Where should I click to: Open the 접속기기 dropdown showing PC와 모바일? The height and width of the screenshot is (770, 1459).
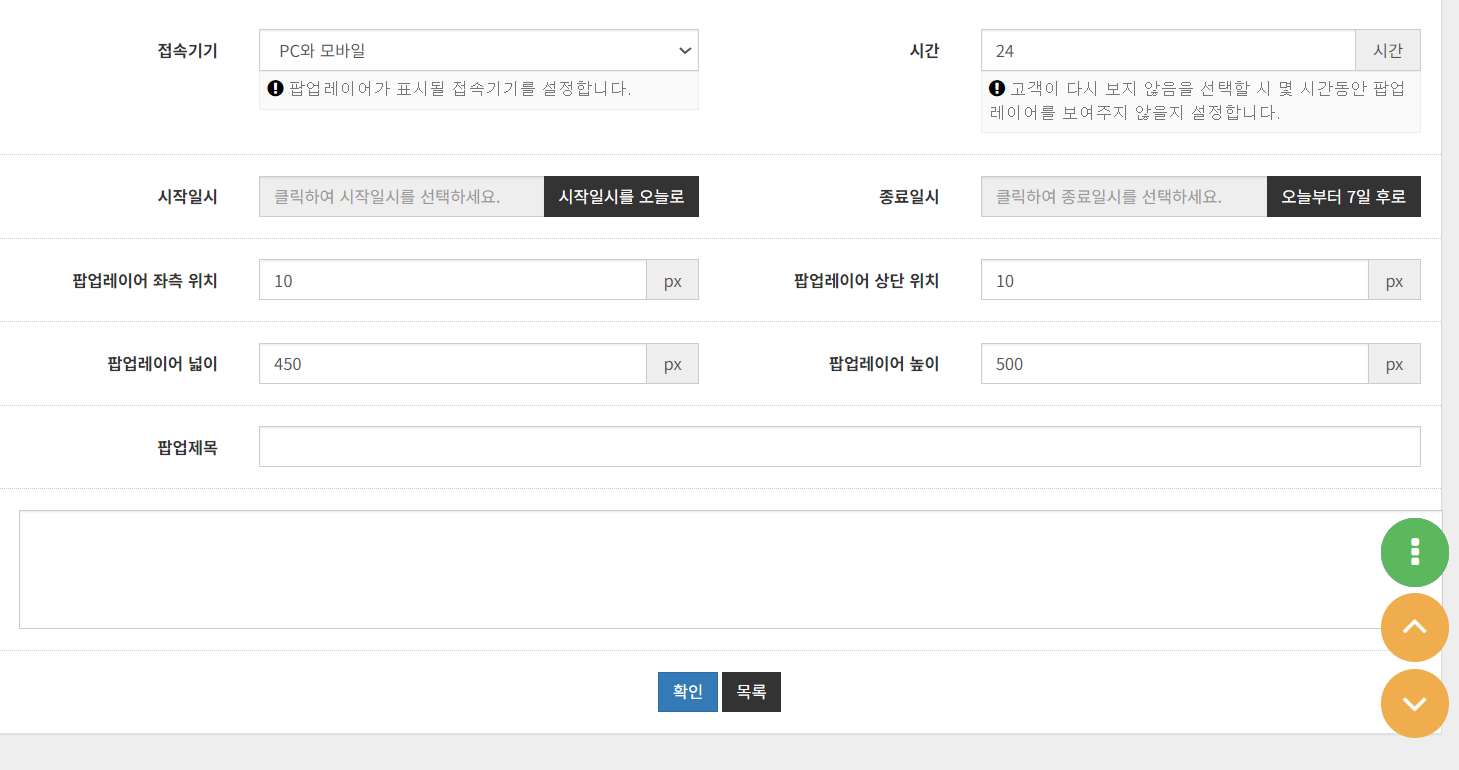point(478,50)
